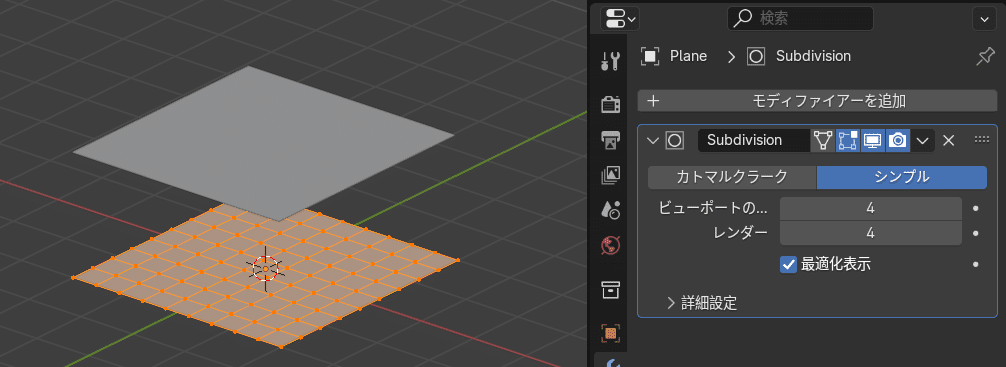This screenshot has height=367, width=1006.
Task: Click animate dot beside 最適化表示
Action: [976, 264]
